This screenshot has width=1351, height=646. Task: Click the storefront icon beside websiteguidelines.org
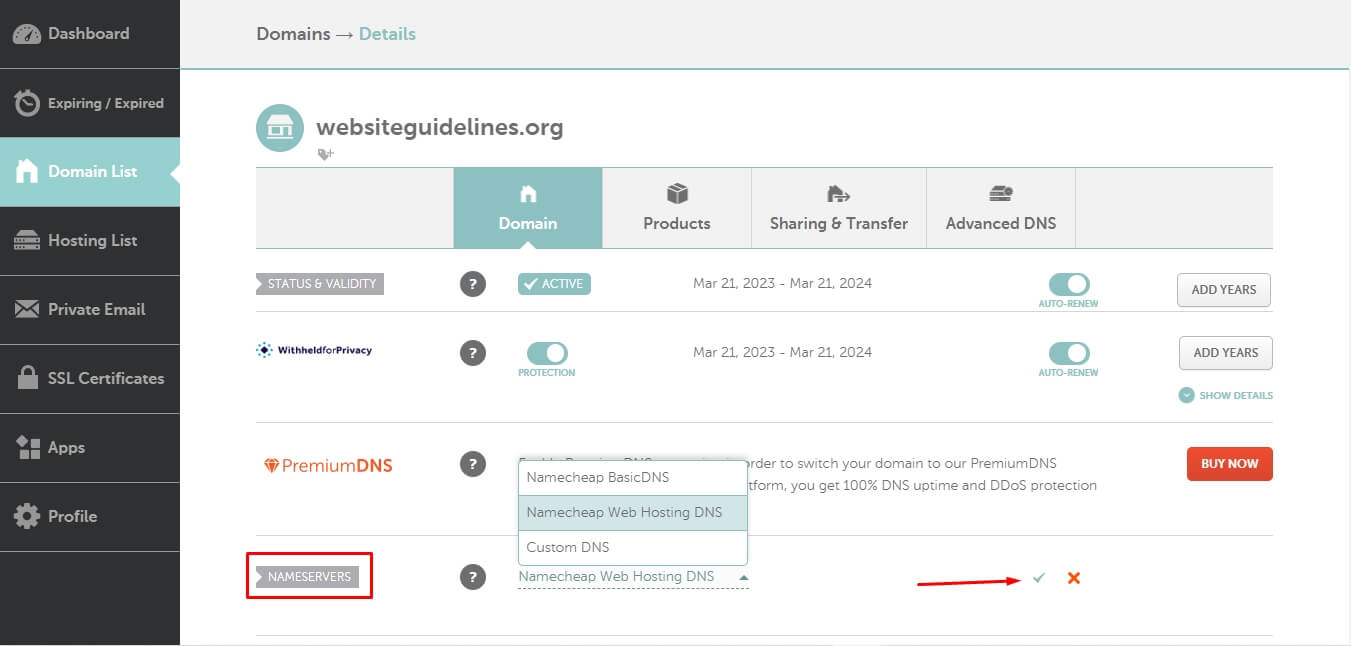[x=280, y=128]
